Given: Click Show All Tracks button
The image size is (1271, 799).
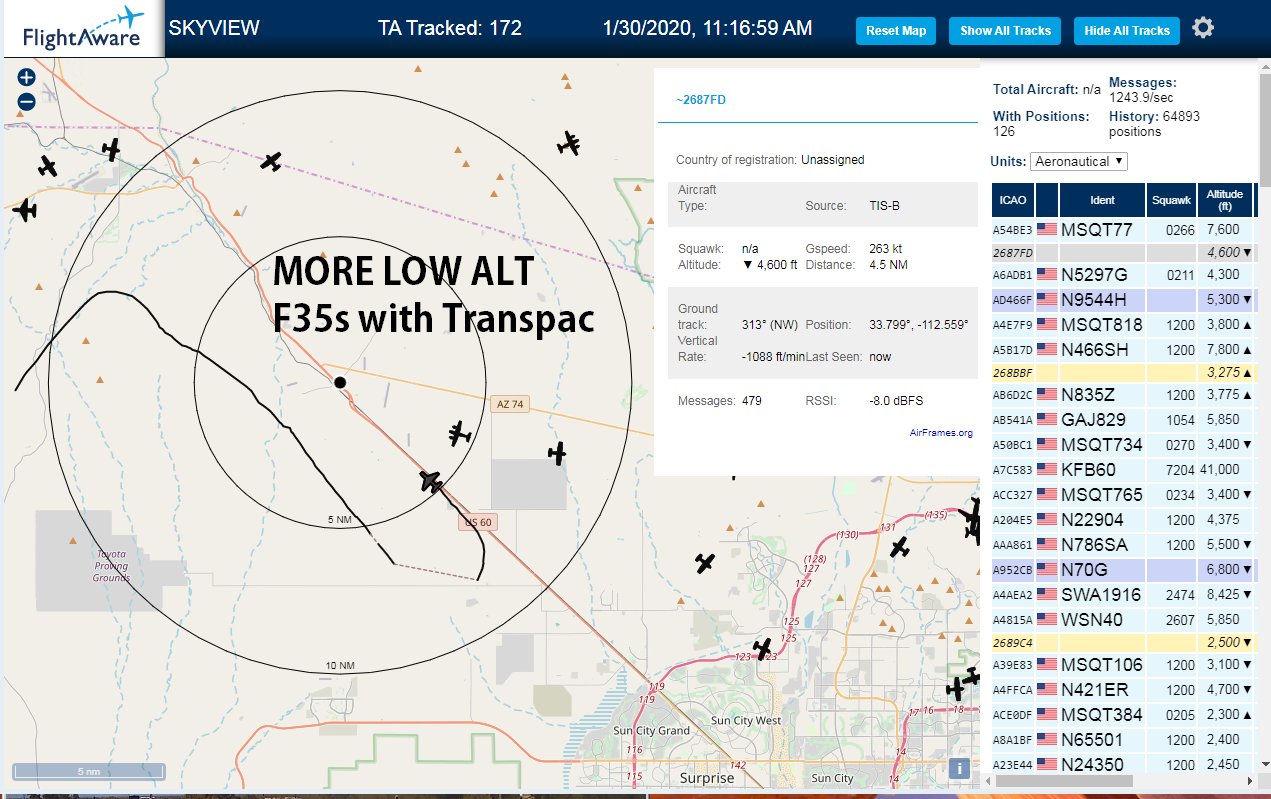Looking at the screenshot, I should click(1005, 31).
